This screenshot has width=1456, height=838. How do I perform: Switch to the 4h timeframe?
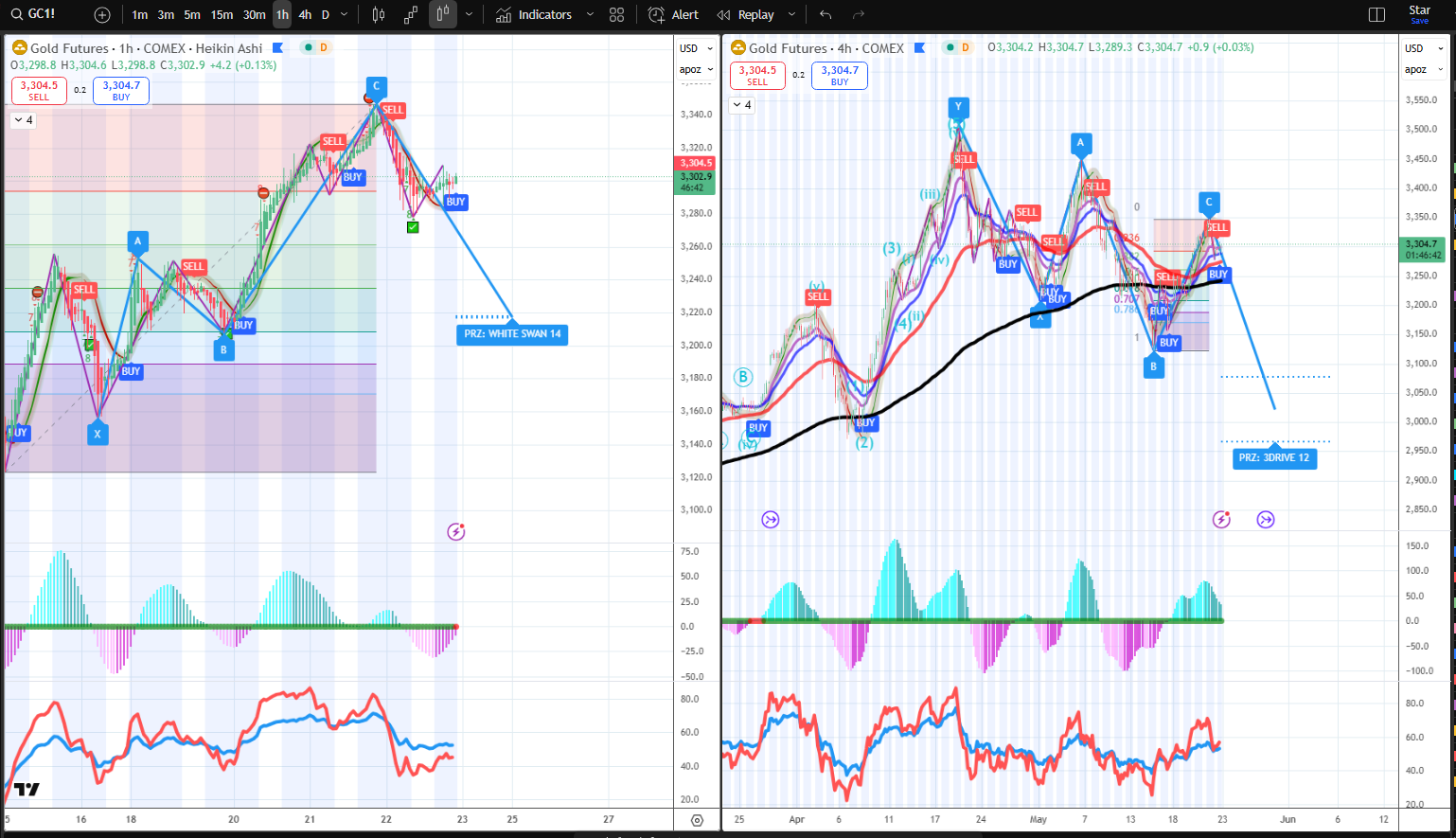(x=305, y=15)
